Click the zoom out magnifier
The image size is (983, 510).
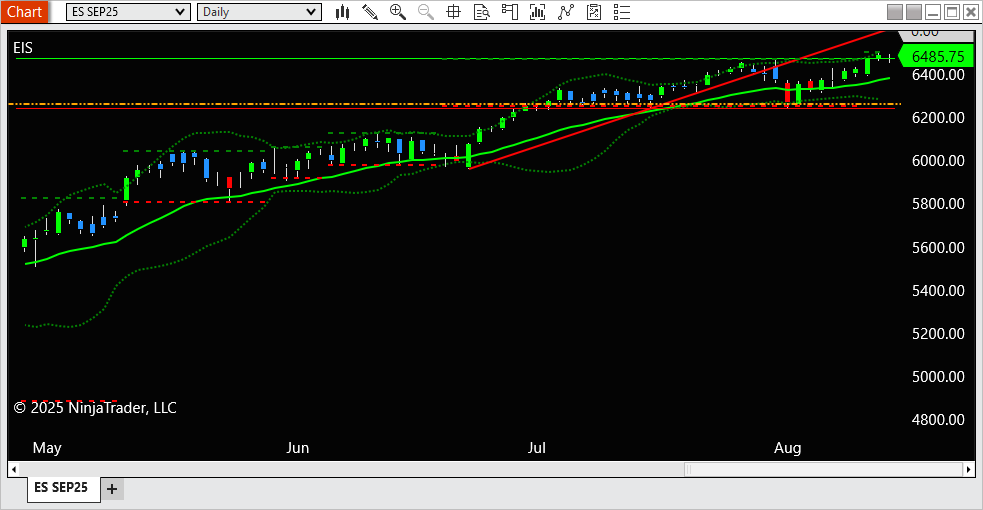426,12
